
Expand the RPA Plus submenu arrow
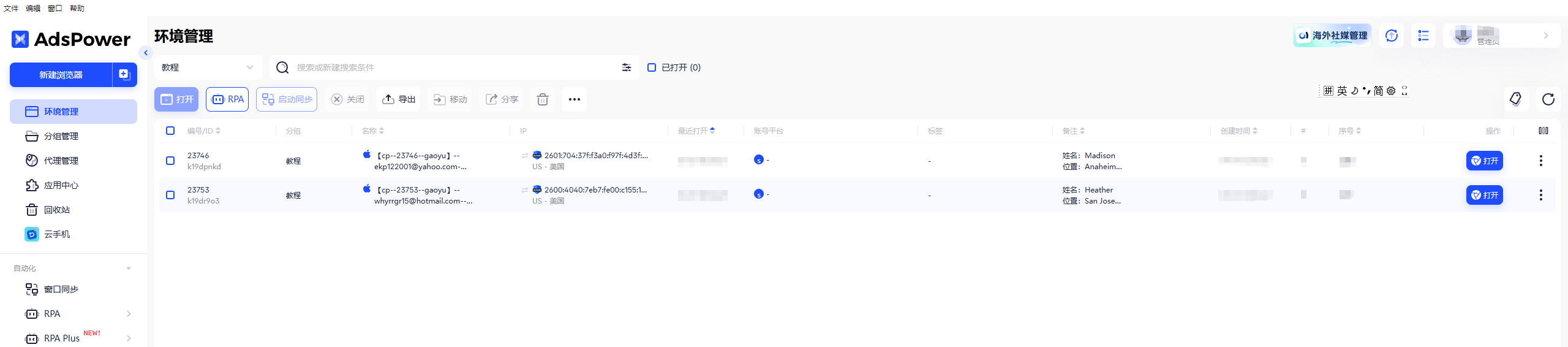[x=128, y=338]
